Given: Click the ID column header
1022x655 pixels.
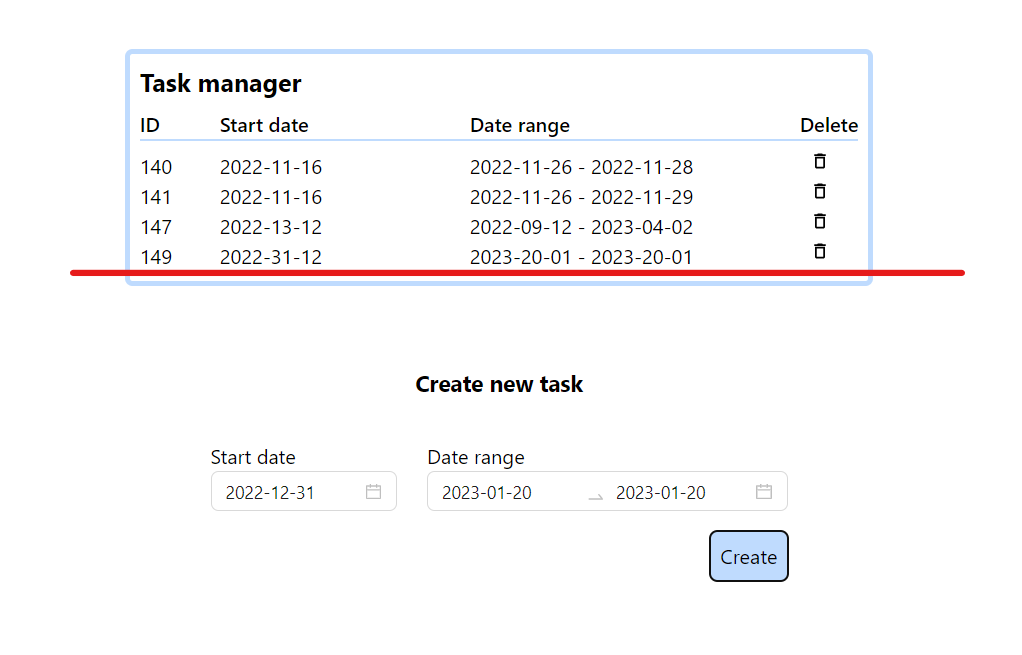Looking at the screenshot, I should [149, 125].
